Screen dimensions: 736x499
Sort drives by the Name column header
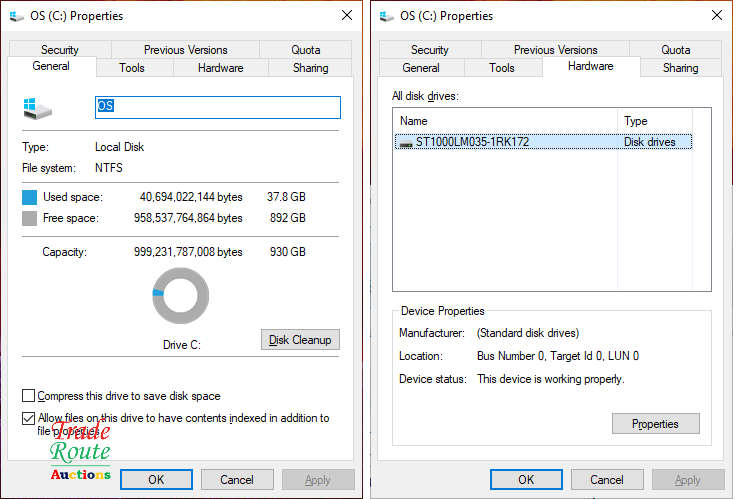pyautogui.click(x=505, y=121)
